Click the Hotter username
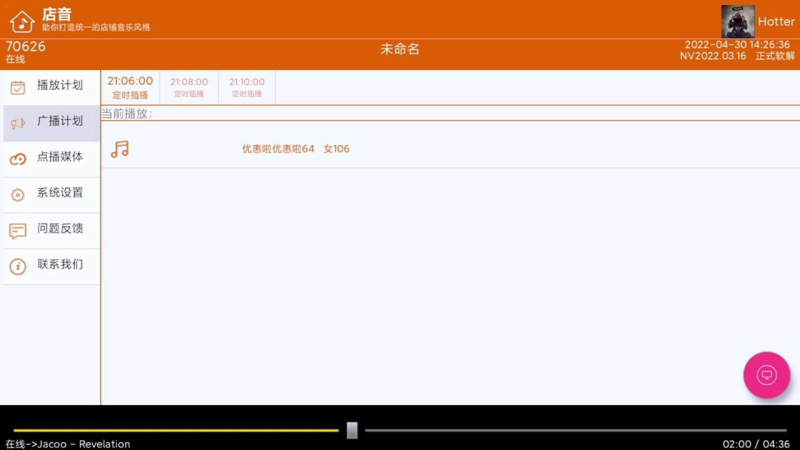This screenshot has width=800, height=450. pos(776,22)
